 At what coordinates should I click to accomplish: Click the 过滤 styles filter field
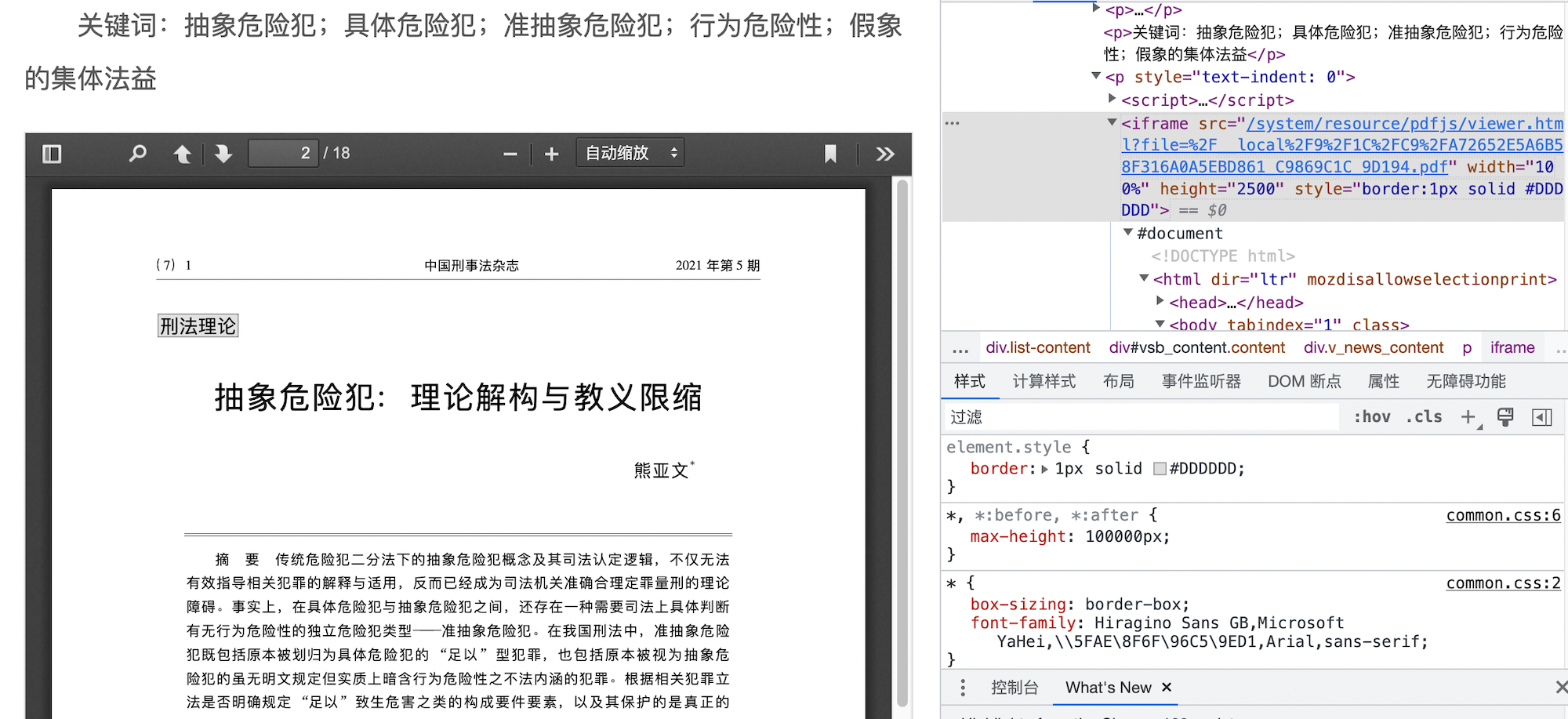pyautogui.click(x=1143, y=417)
